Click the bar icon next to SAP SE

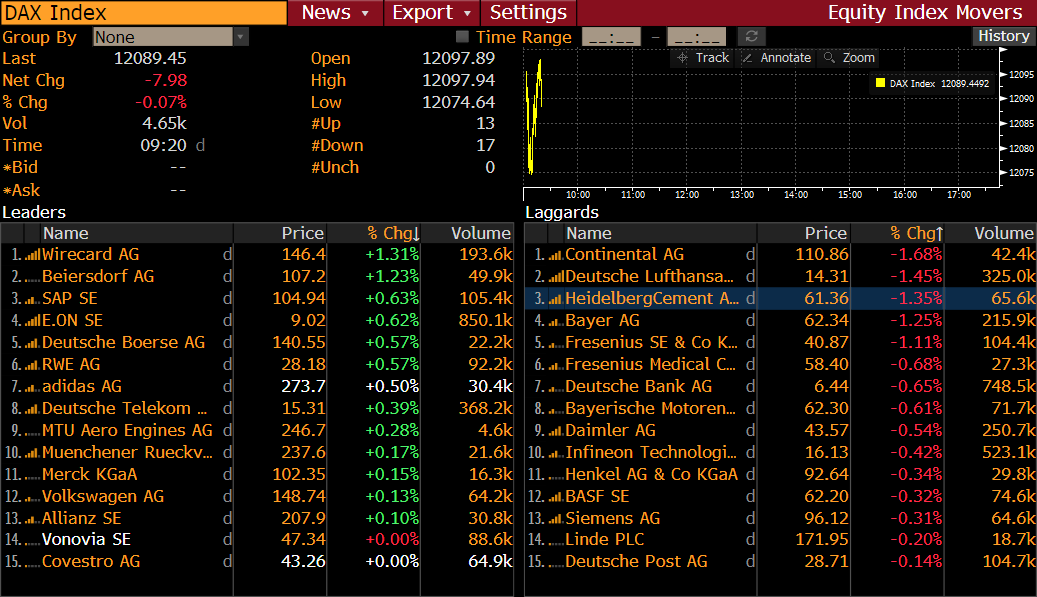32,299
